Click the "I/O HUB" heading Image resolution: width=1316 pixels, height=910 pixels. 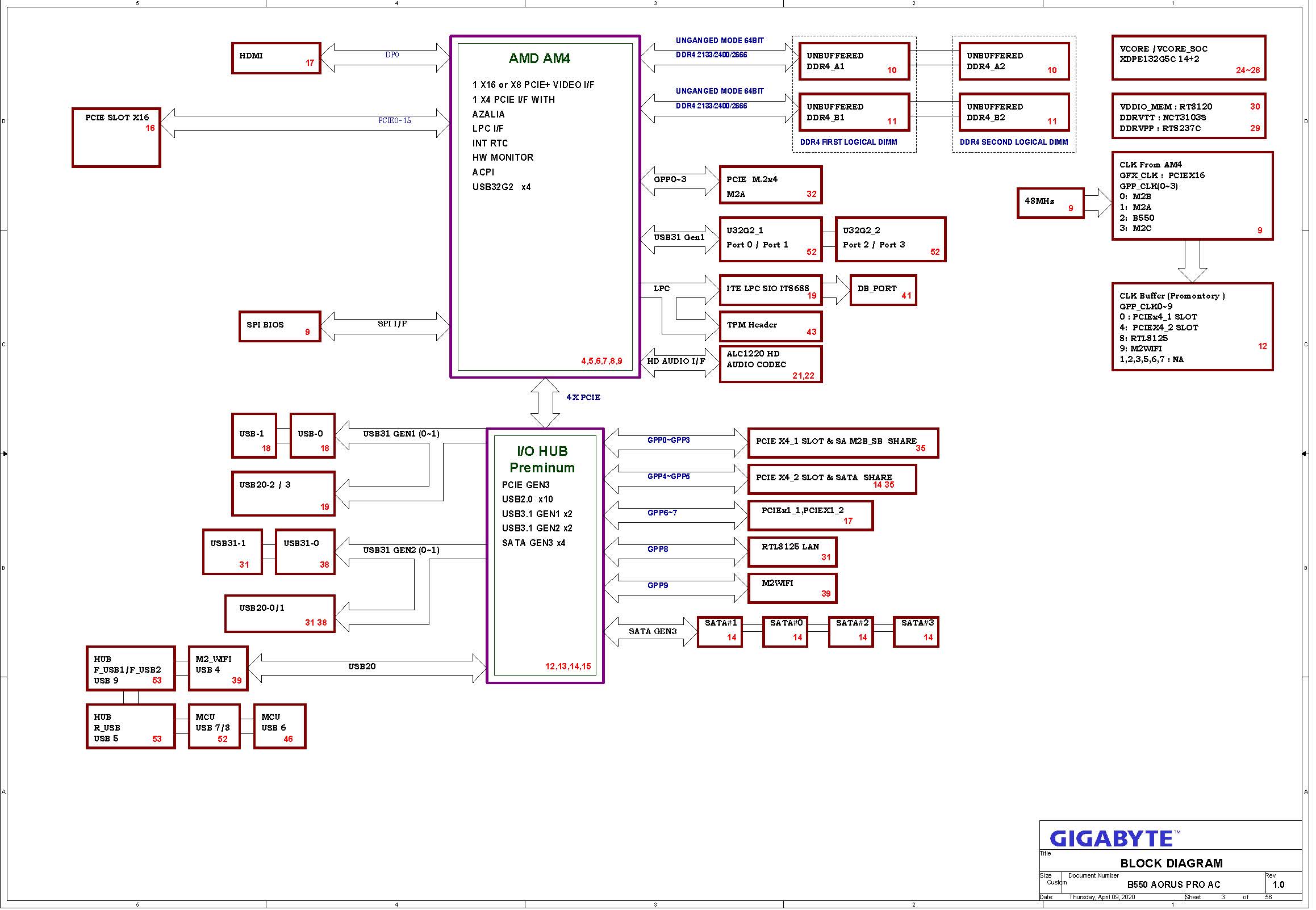point(542,451)
